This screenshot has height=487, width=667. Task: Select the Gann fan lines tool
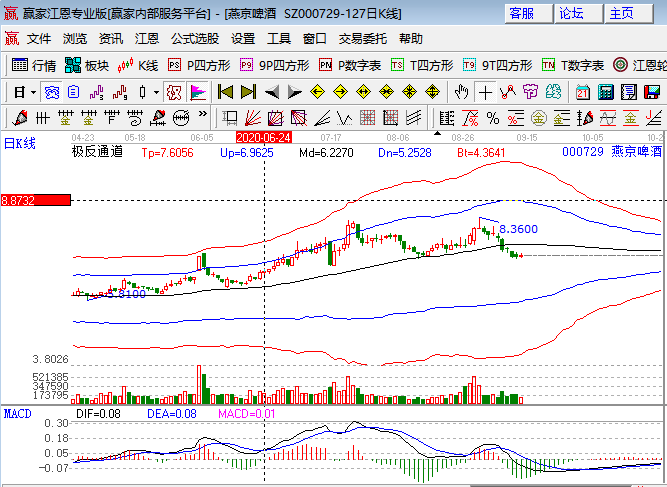click(253, 118)
